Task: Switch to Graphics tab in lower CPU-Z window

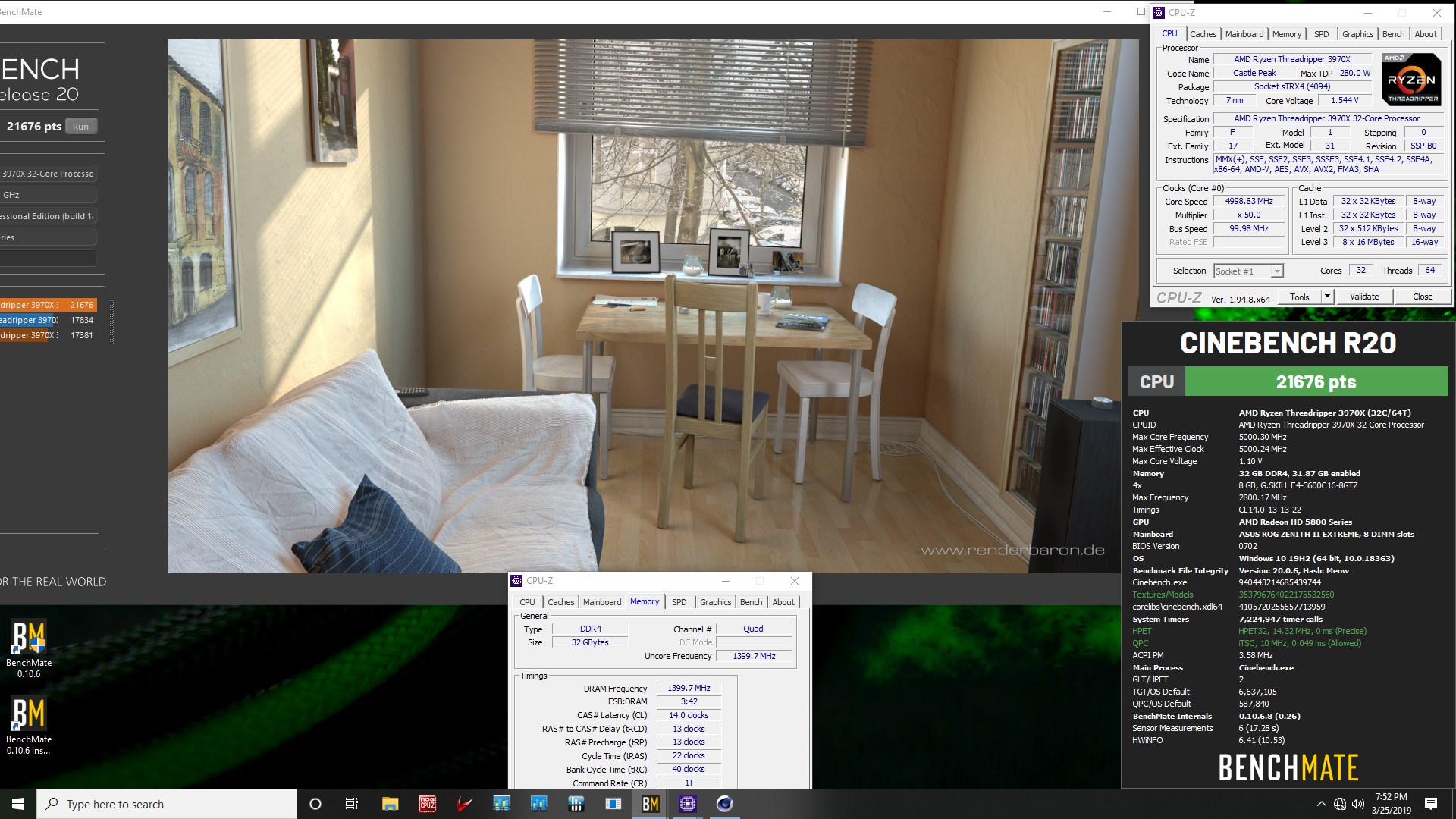Action: (x=715, y=602)
